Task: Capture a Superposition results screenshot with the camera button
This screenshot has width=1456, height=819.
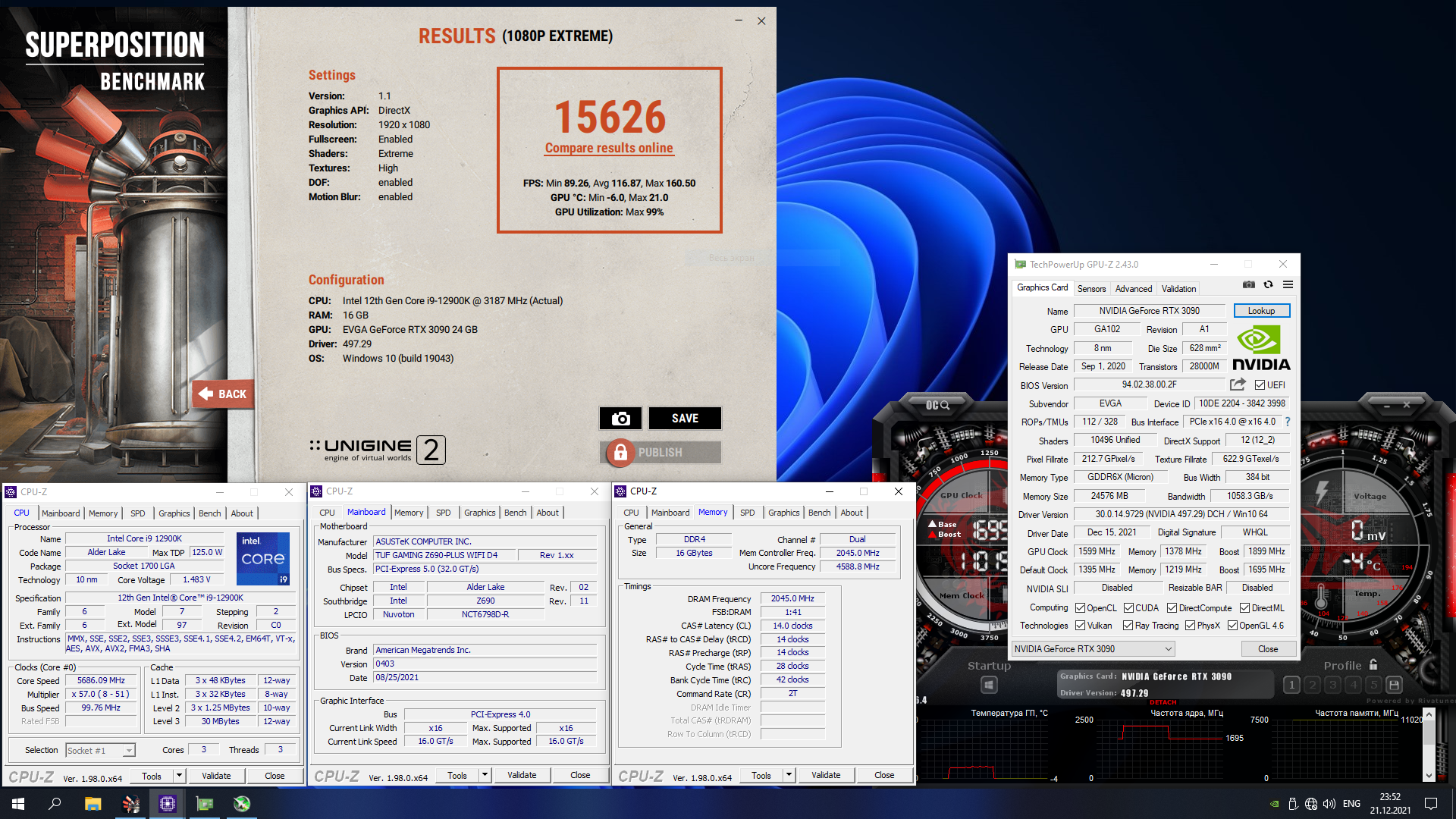Action: coord(620,418)
